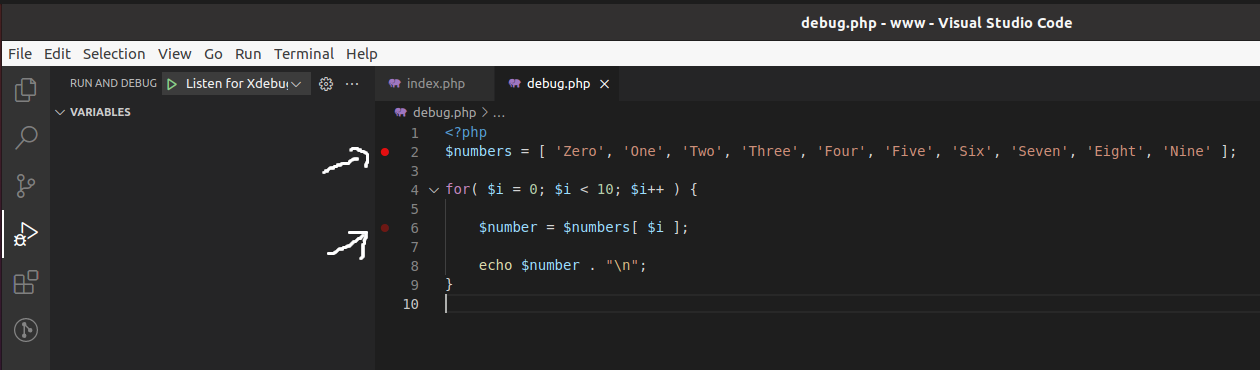Click debug.php in the breadcrumb
The width and height of the screenshot is (1260, 370).
(x=444, y=113)
